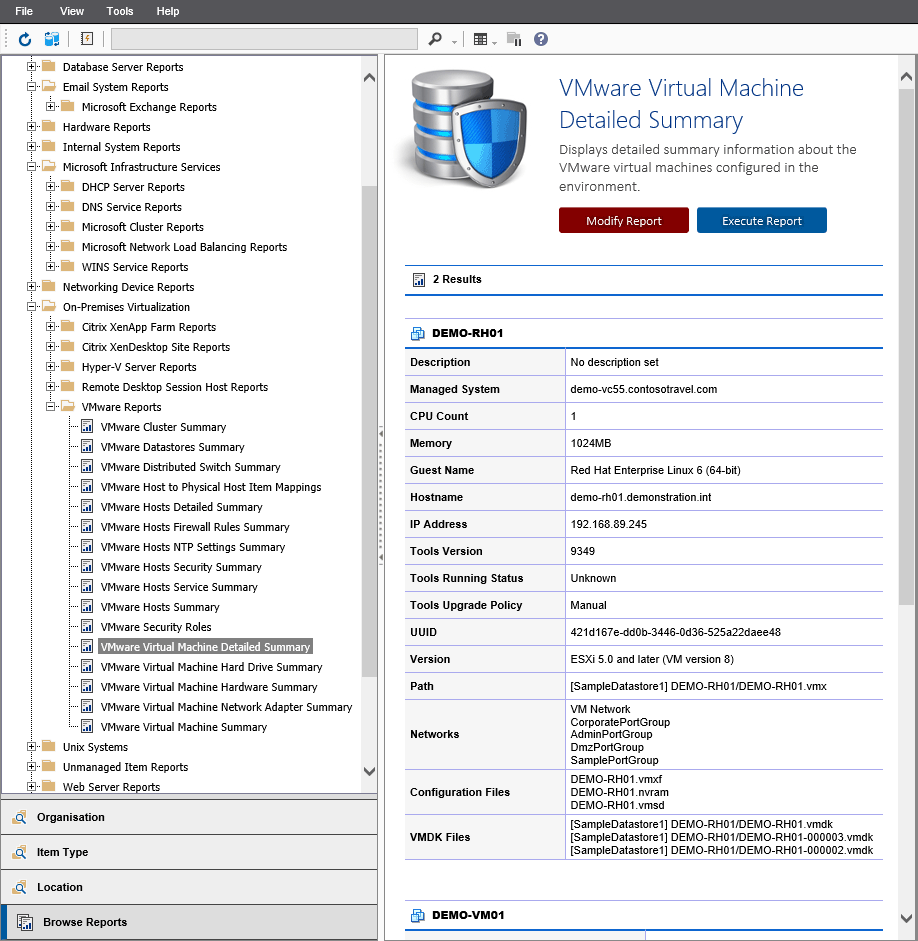Click the table view icon on the toolbar

(x=481, y=39)
